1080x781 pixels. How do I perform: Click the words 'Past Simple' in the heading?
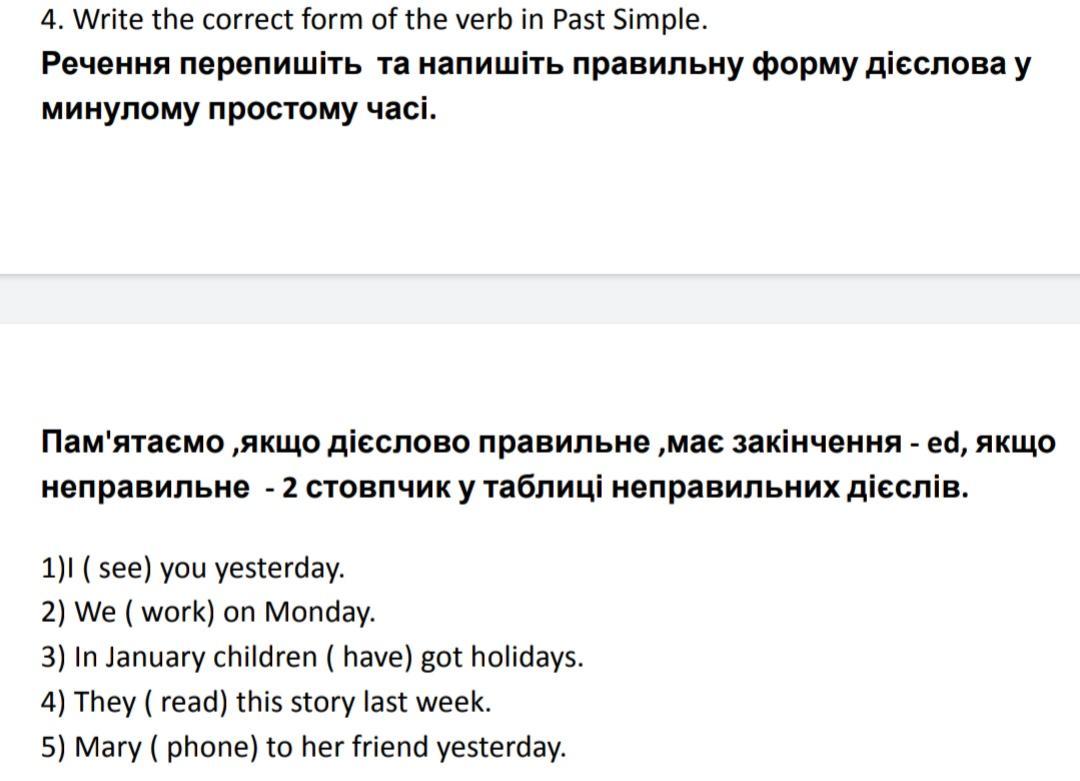pyautogui.click(x=630, y=19)
